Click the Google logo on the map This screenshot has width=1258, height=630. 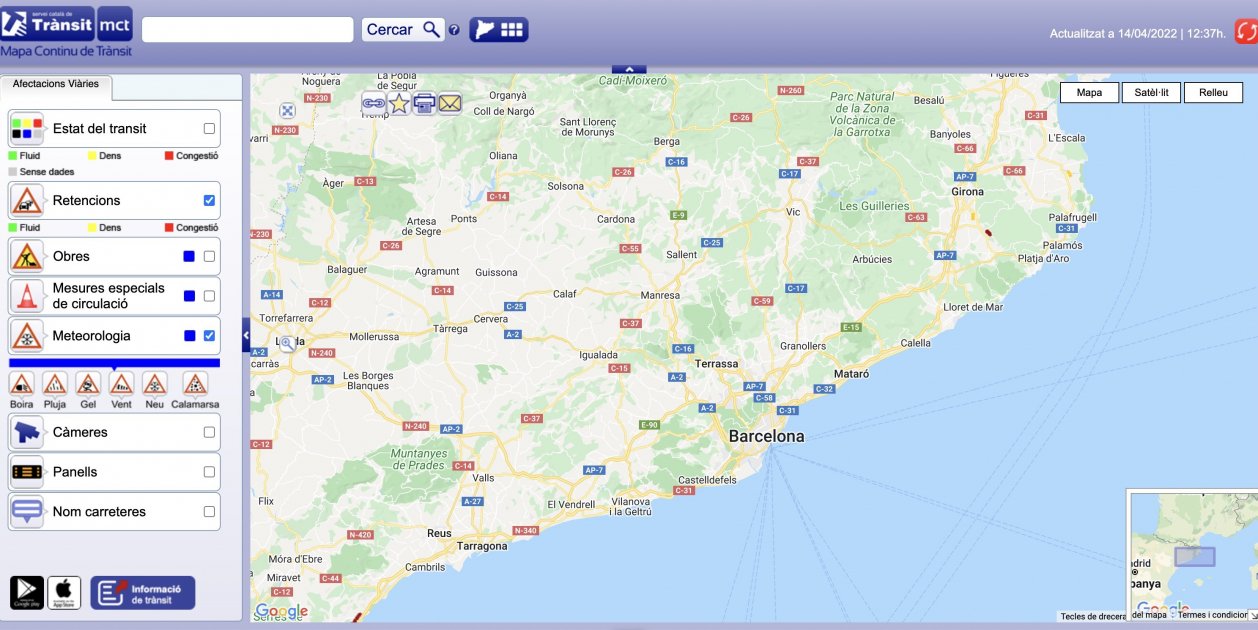click(282, 611)
